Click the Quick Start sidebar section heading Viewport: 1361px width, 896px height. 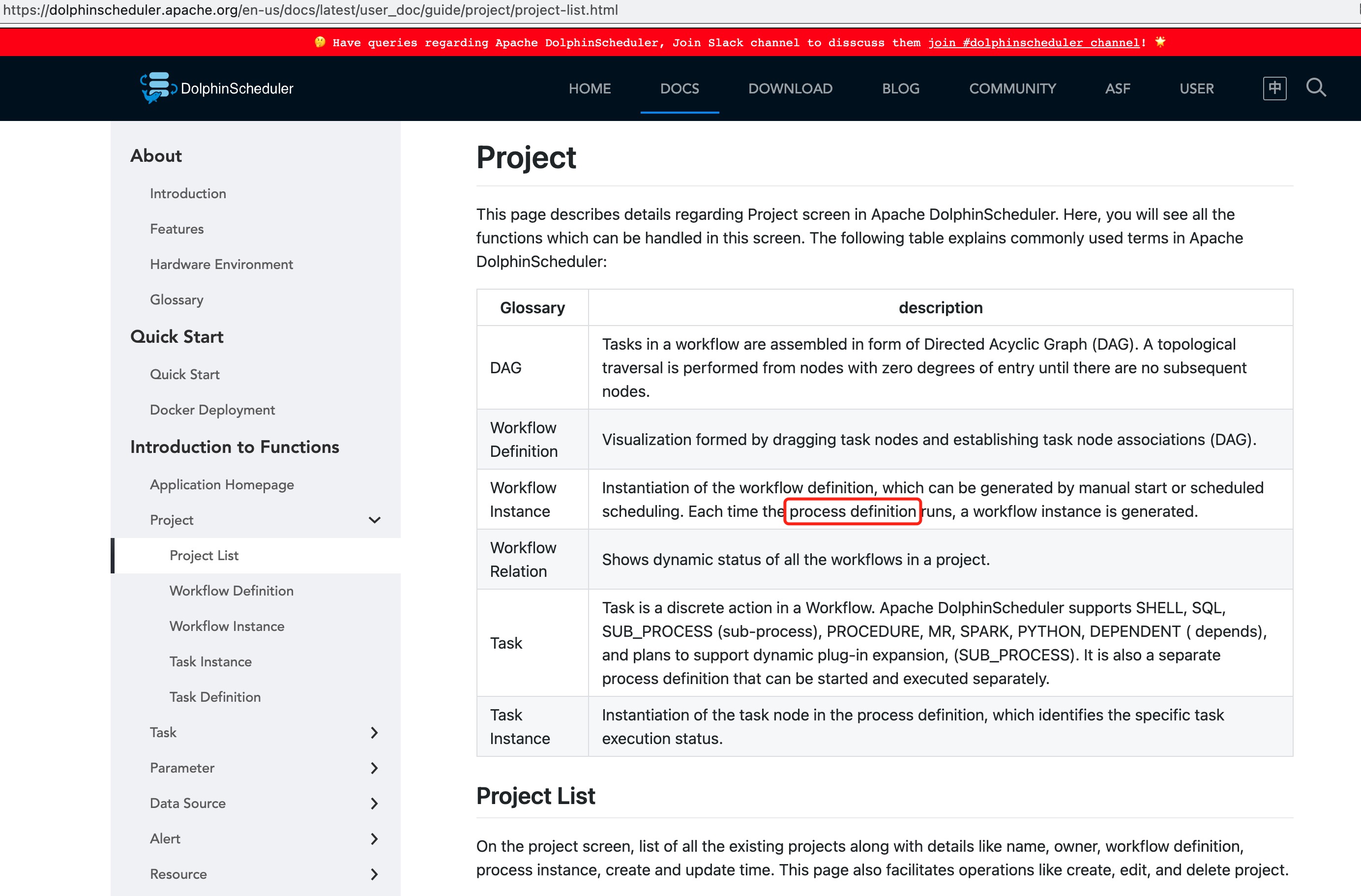pyautogui.click(x=177, y=336)
